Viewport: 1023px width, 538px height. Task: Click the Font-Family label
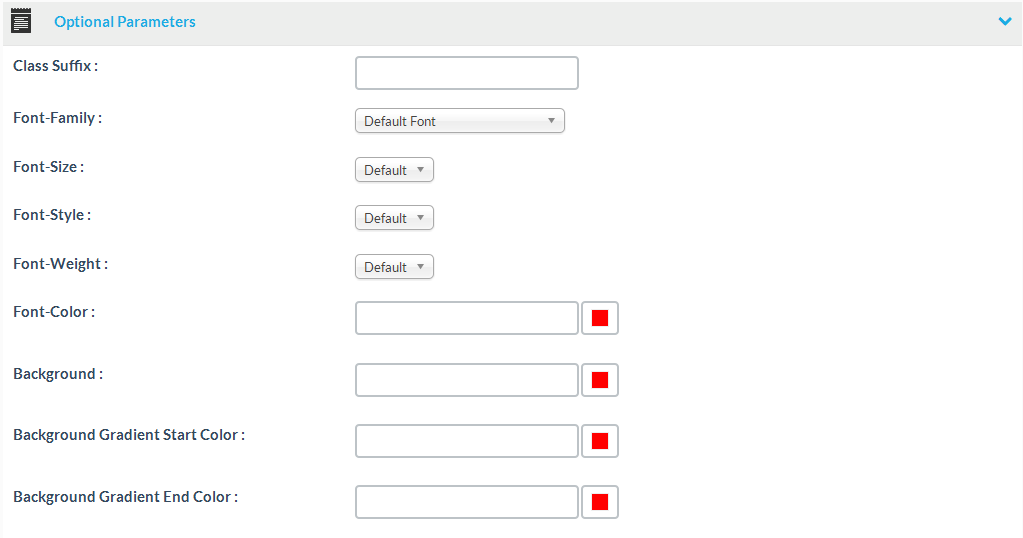pos(57,118)
